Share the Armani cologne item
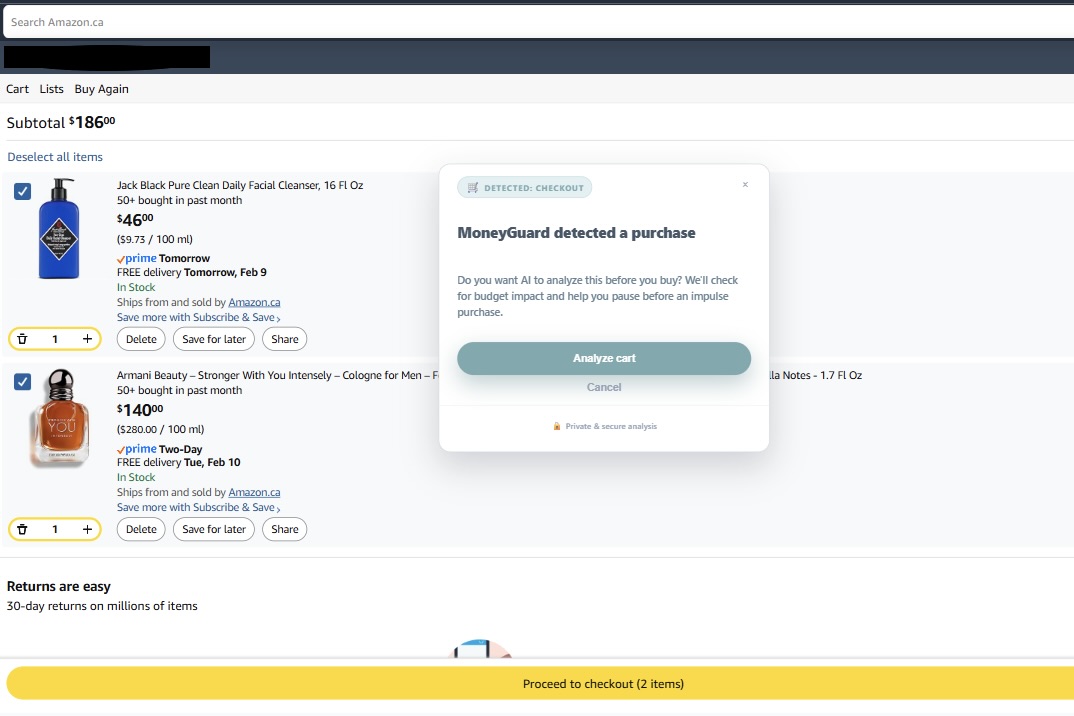This screenshot has height=716, width=1074. (284, 529)
